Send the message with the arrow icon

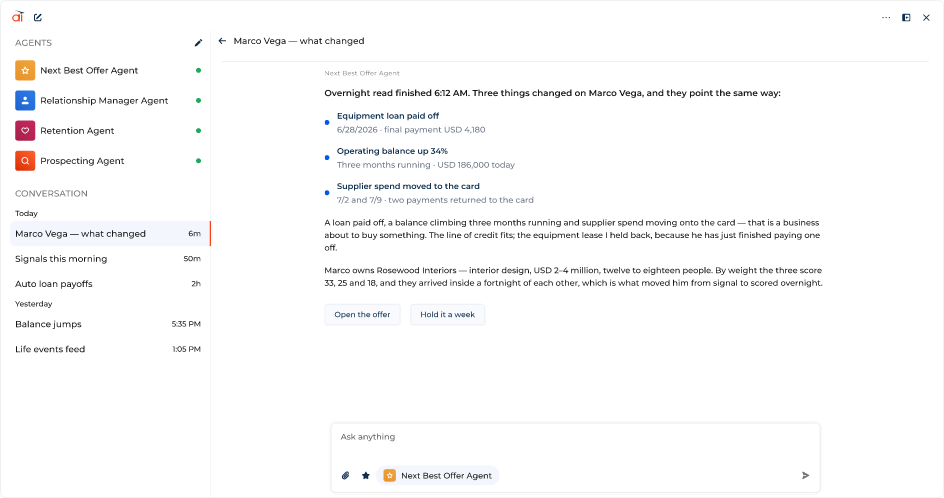click(x=806, y=476)
